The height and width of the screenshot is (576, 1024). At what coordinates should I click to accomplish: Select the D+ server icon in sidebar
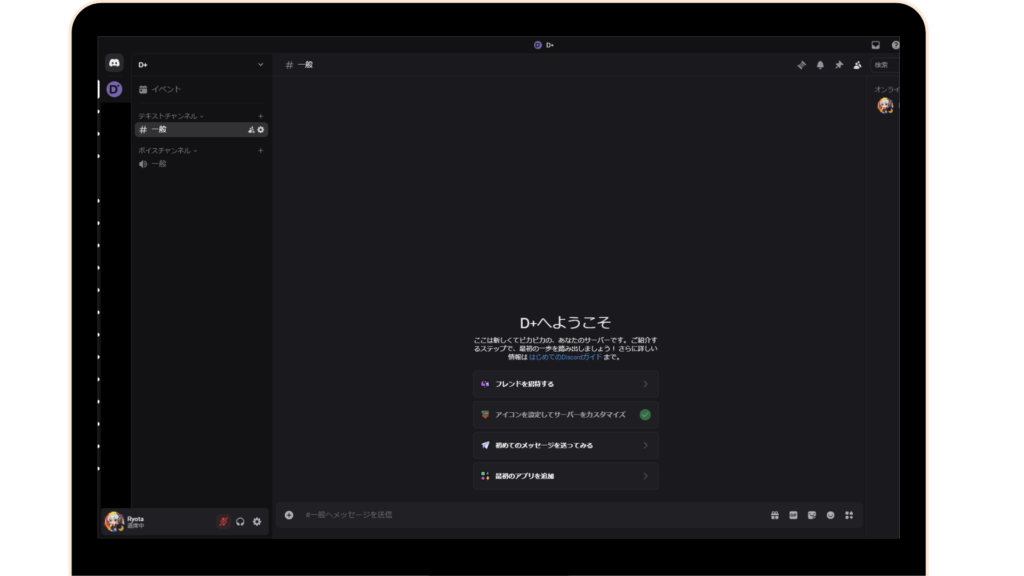click(114, 89)
